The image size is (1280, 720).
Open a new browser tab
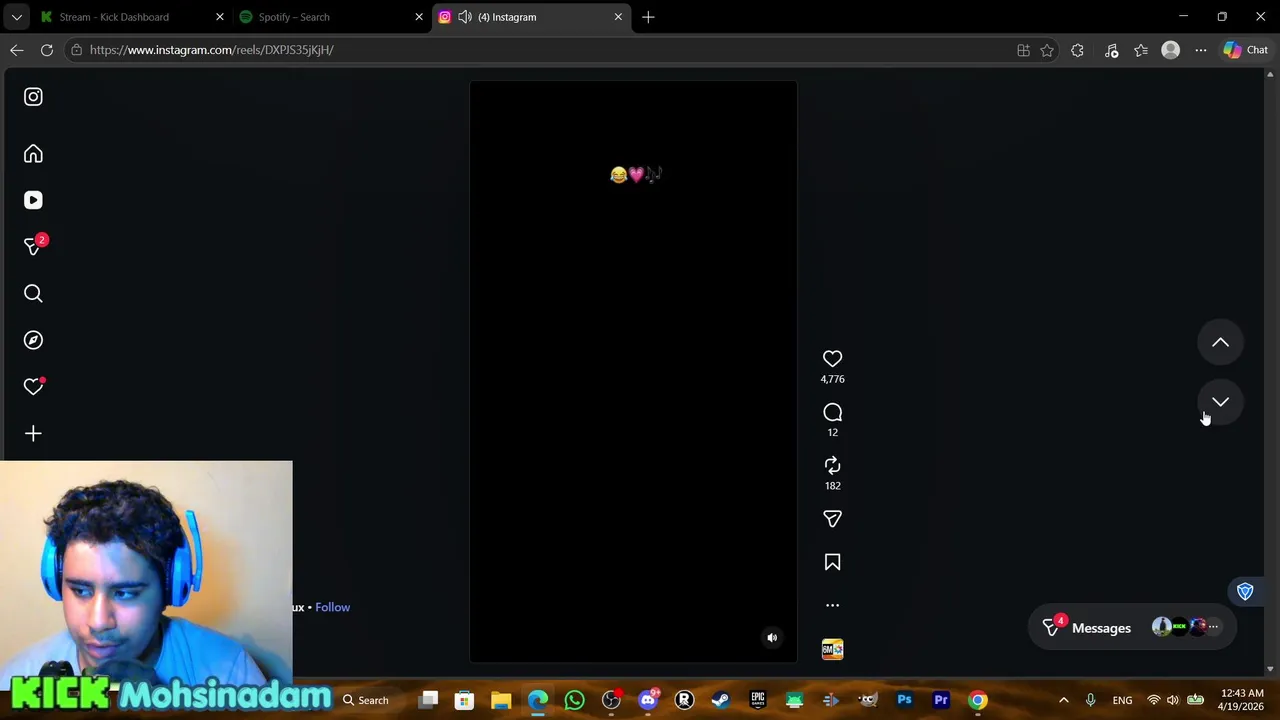pos(648,17)
